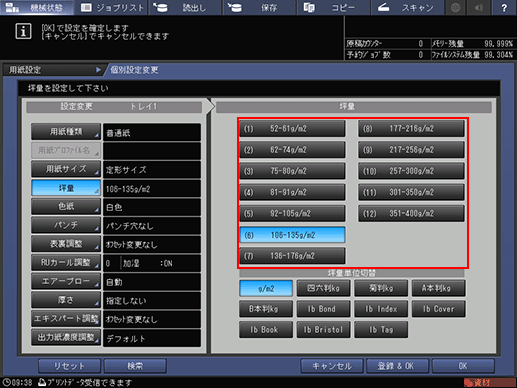
Task: Open the パンチ punch setting
Action: tap(66, 225)
